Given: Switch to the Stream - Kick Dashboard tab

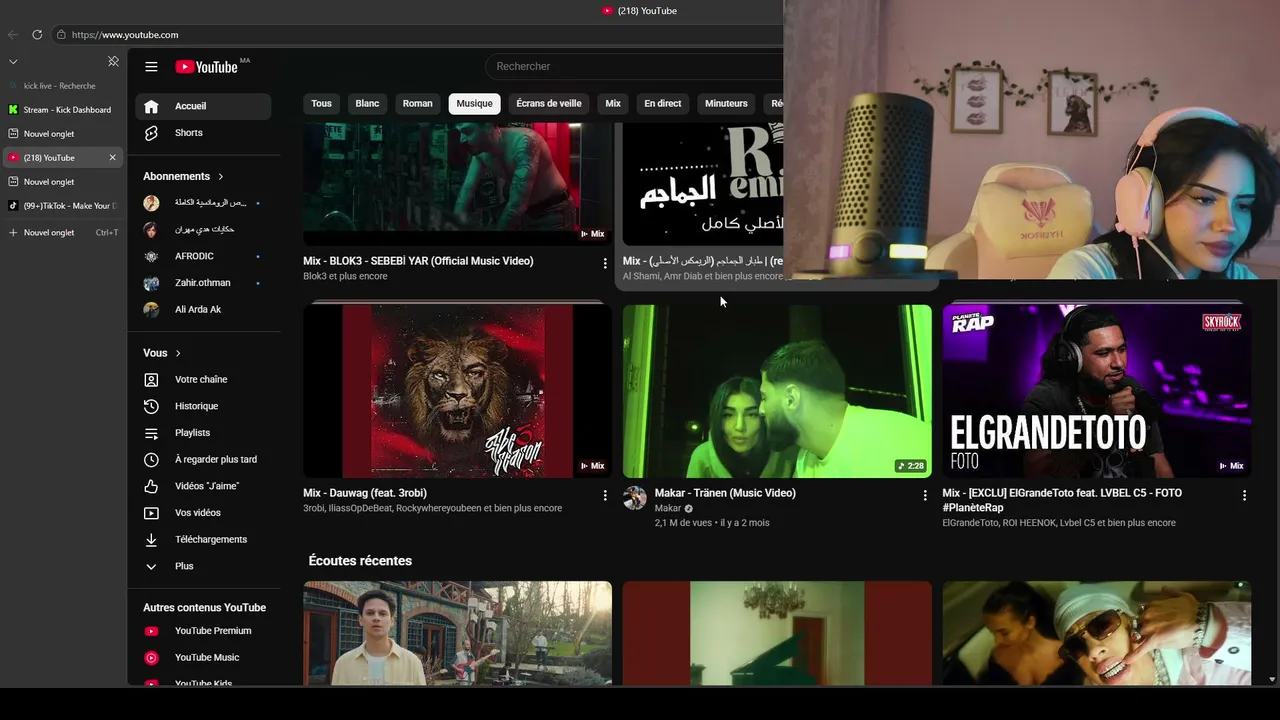Looking at the screenshot, I should 62,110.
